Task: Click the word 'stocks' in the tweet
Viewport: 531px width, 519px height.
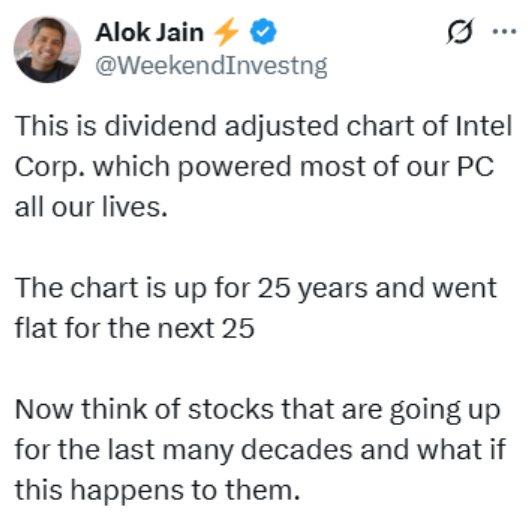Action: coord(231,409)
